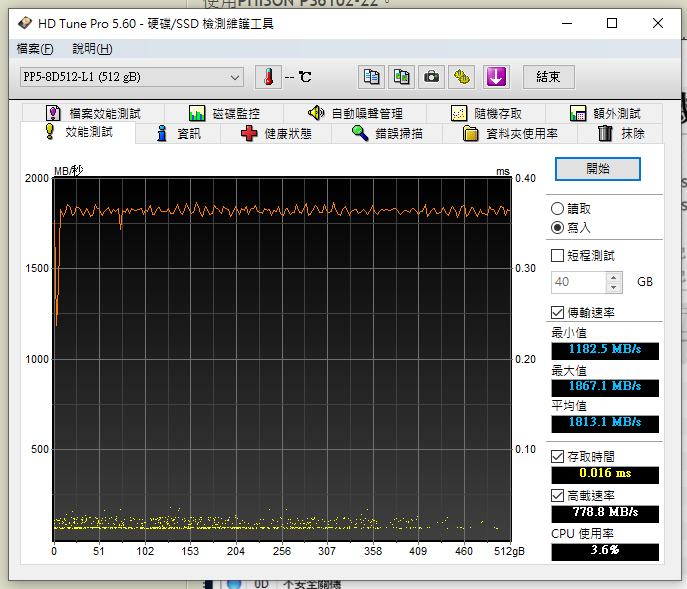Switch to the 錯誤掃描 tab

tap(387, 133)
